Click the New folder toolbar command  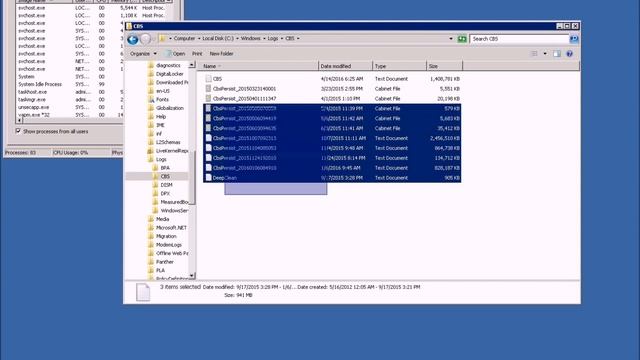pos(221,53)
